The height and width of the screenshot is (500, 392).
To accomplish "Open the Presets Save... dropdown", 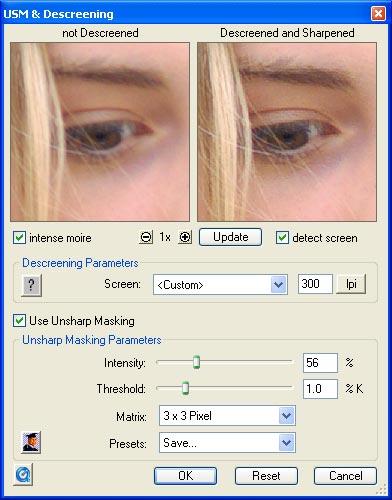I will (x=227, y=443).
